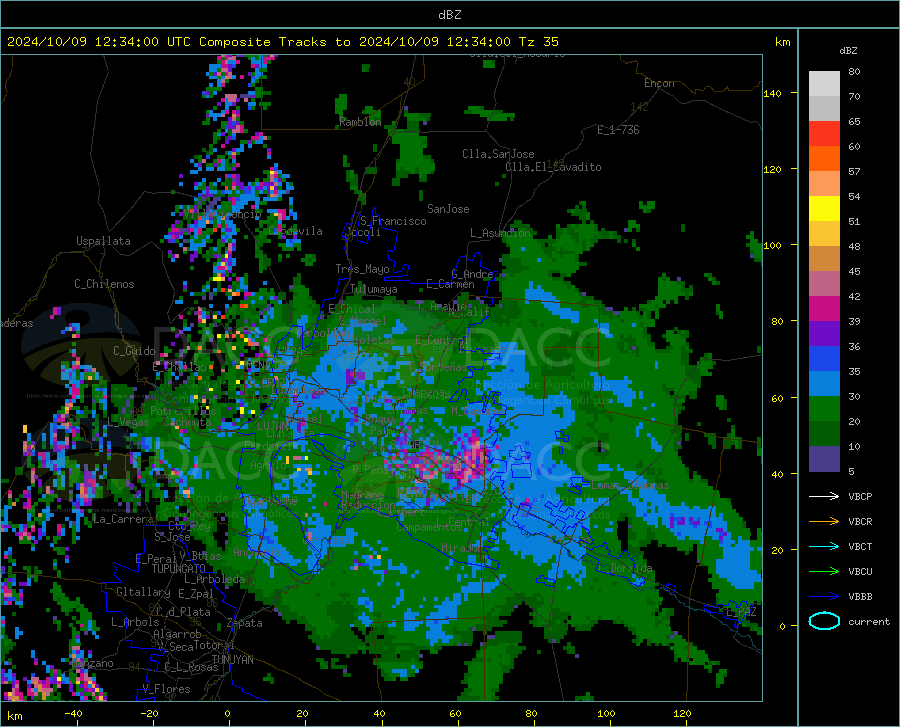Click the blue VBBB arrow icon
This screenshot has width=900, height=727.
pos(824,596)
